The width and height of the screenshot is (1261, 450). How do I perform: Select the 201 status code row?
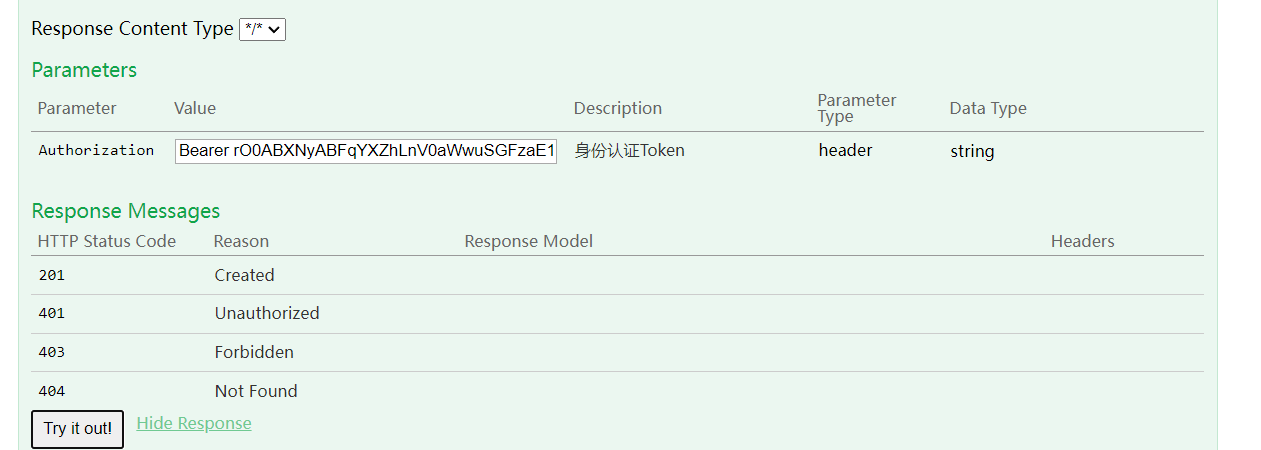click(x=617, y=275)
